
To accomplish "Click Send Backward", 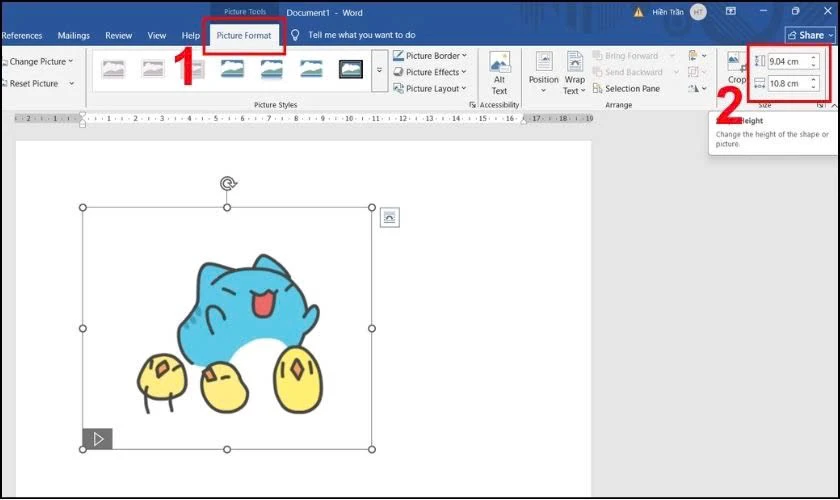I will tap(628, 72).
